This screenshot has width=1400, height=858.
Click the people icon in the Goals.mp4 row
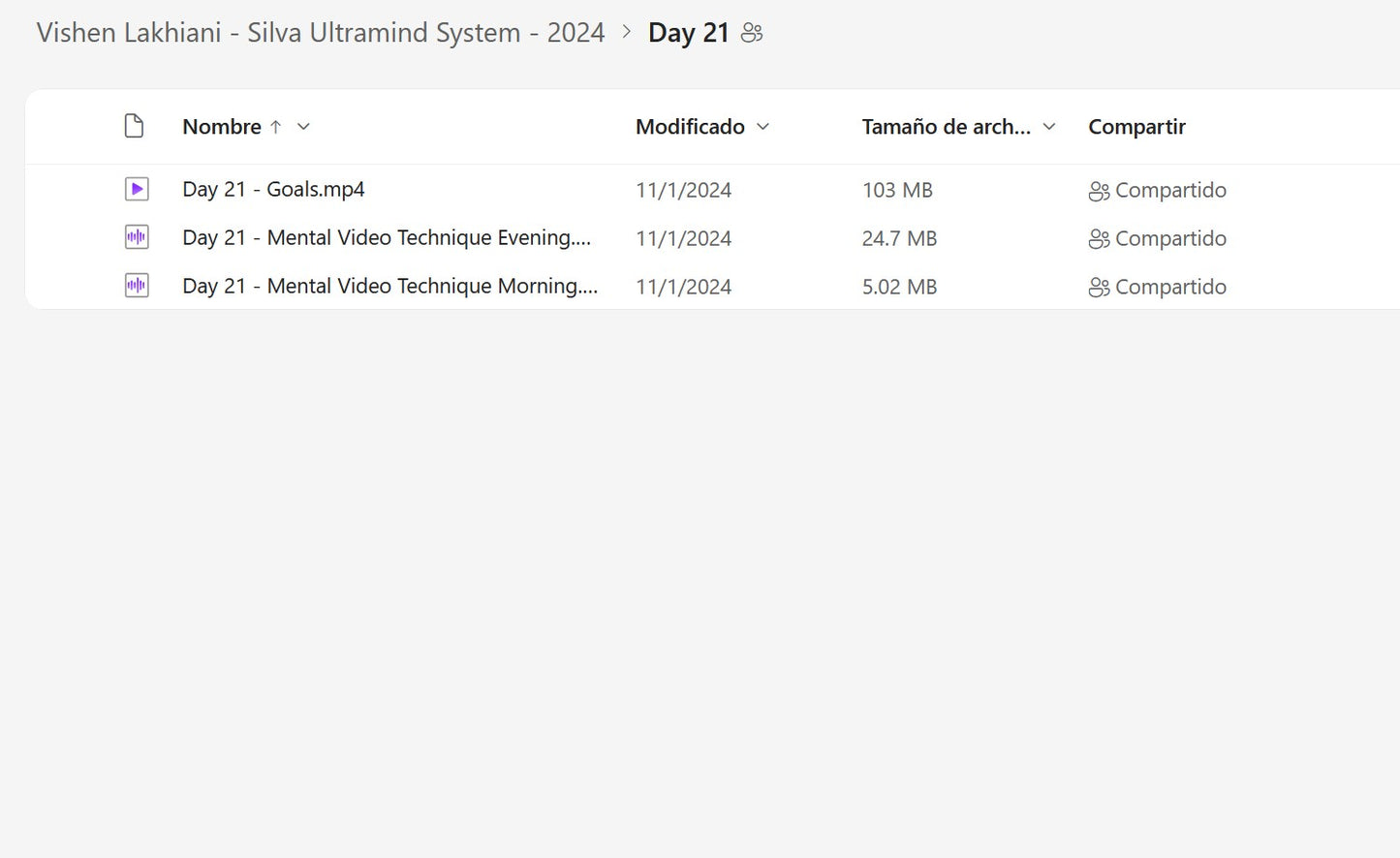click(1099, 191)
